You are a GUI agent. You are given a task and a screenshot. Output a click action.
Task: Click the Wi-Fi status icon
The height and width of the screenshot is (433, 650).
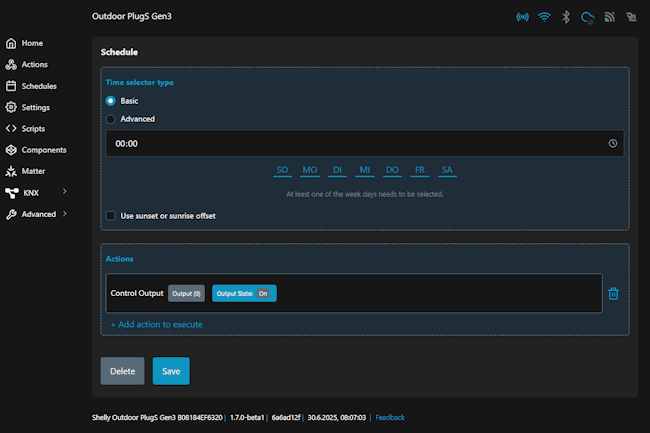544,17
